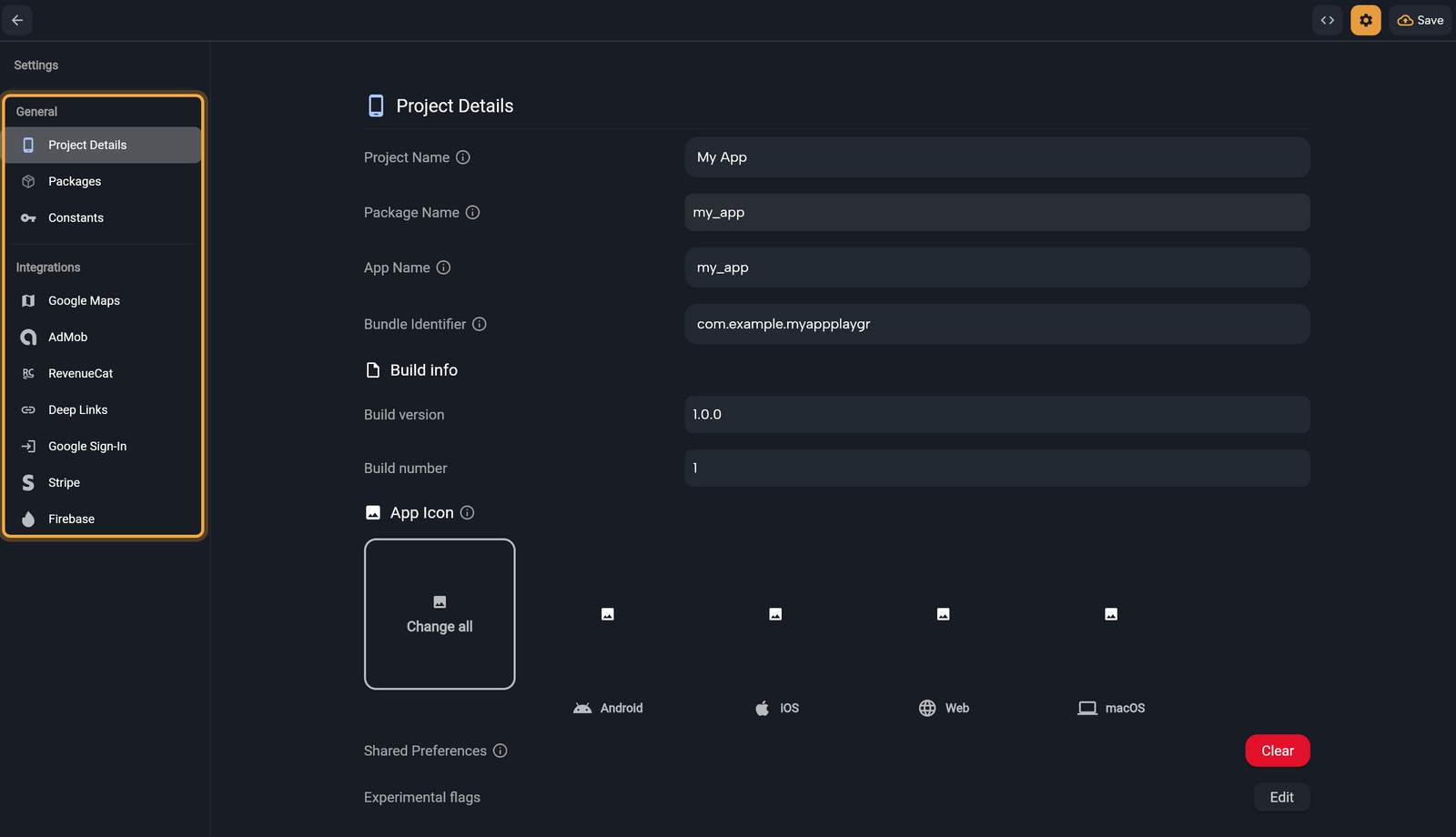The width and height of the screenshot is (1456, 837).
Task: Click the Deep Links chain icon
Action: [28, 409]
